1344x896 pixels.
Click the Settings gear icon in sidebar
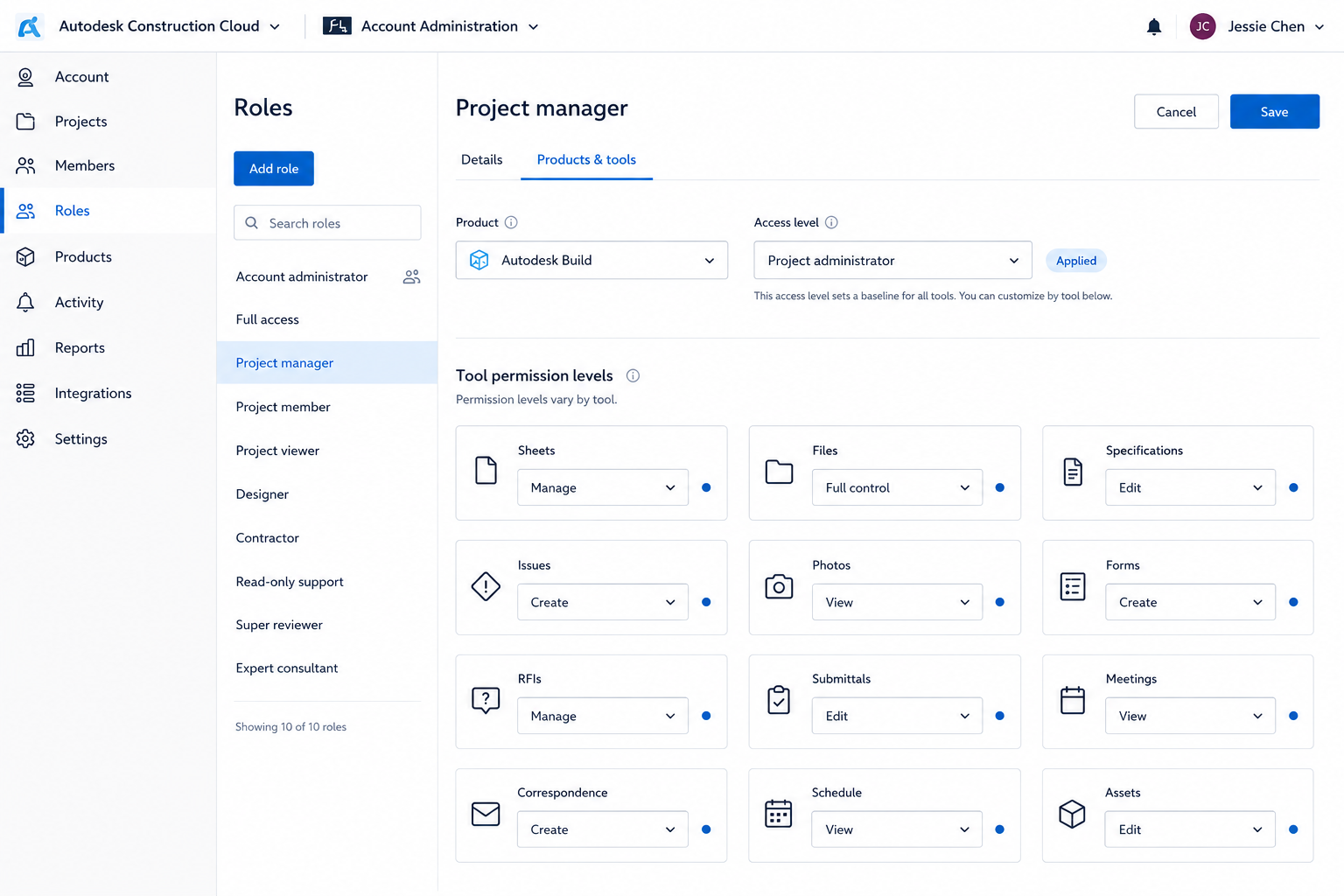25,438
